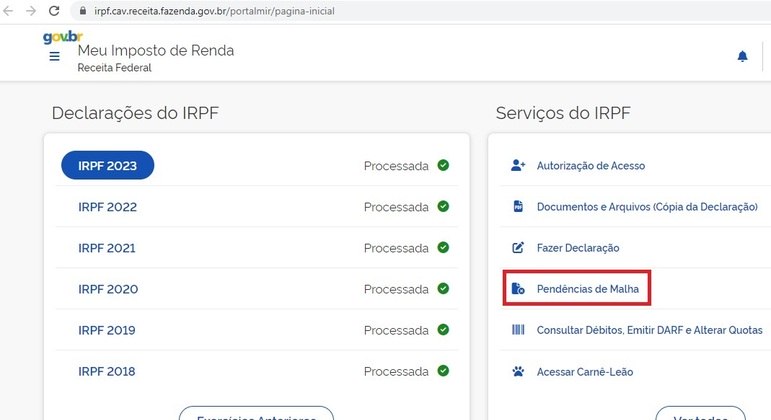Click the green check icon for IRPF 2020
The height and width of the screenshot is (420, 771).
443,289
